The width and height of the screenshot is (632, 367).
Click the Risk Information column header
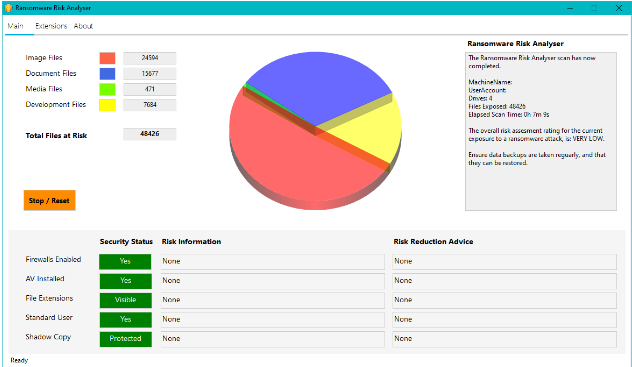coord(191,242)
